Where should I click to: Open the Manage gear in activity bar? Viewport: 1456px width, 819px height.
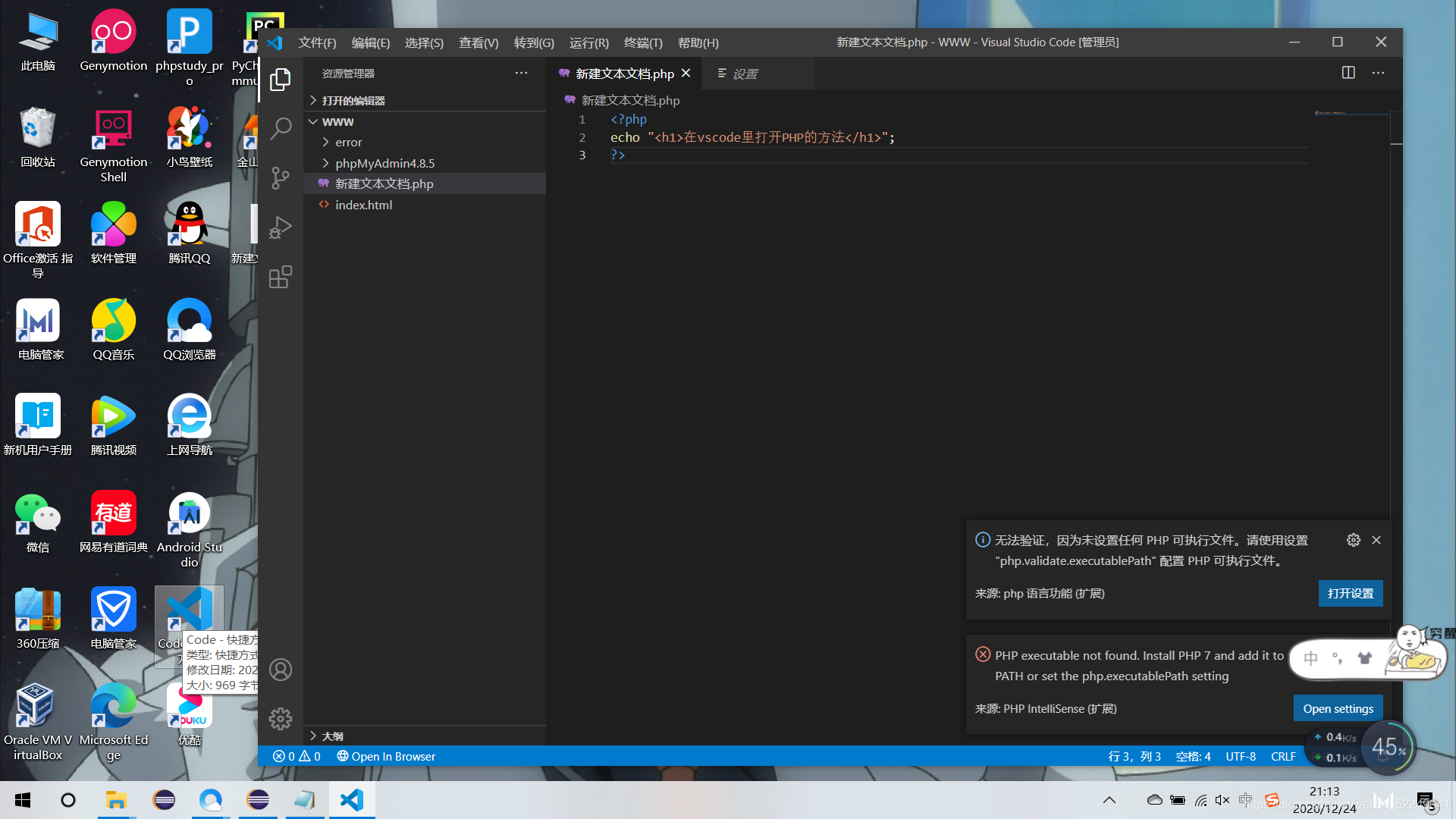[280, 718]
